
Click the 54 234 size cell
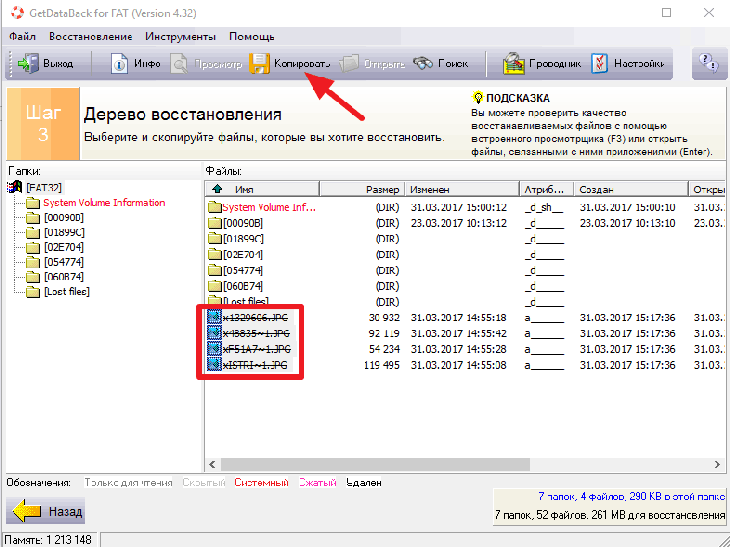384,349
